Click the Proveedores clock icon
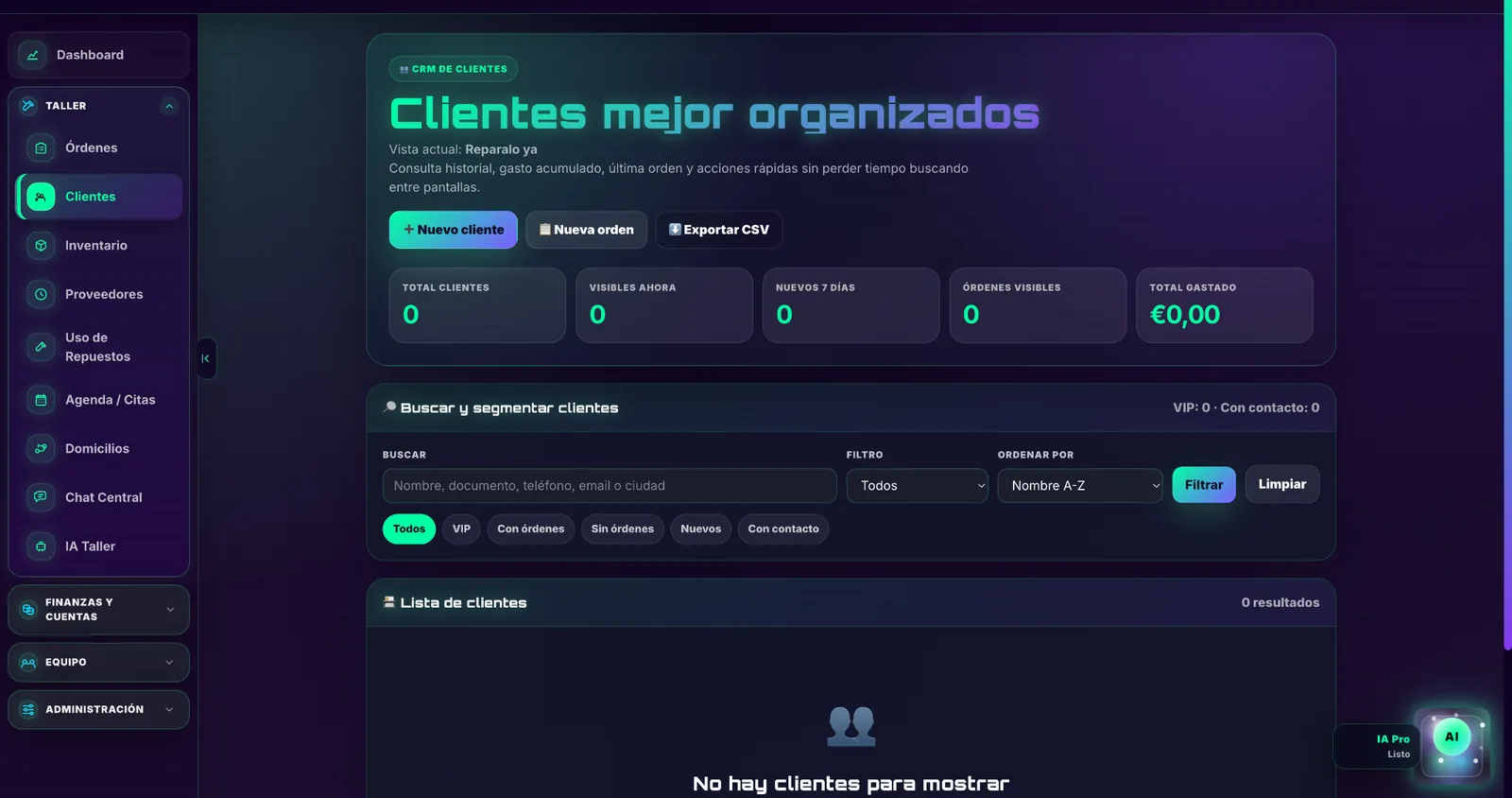Screen dimensions: 1512x798 (41, 294)
